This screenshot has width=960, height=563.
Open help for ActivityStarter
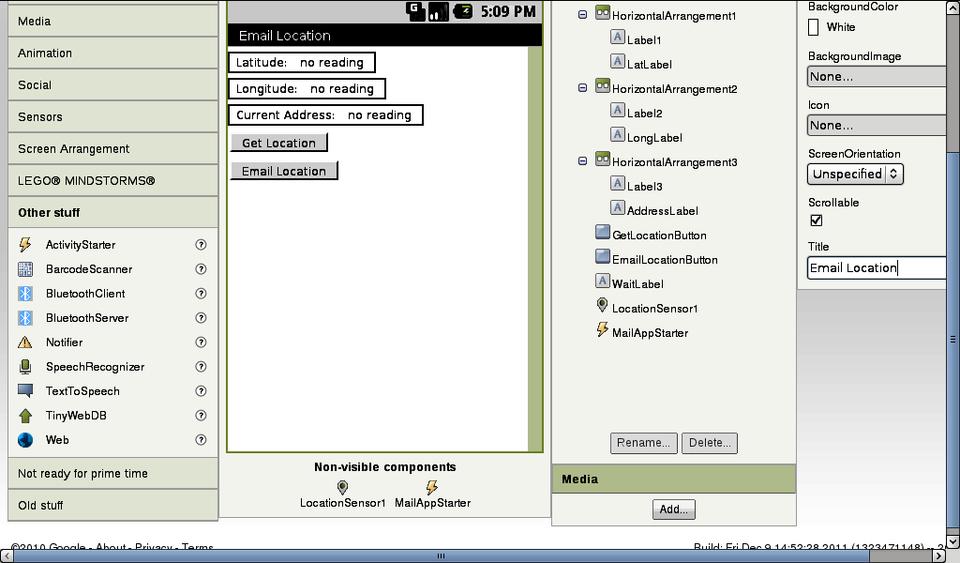click(201, 244)
